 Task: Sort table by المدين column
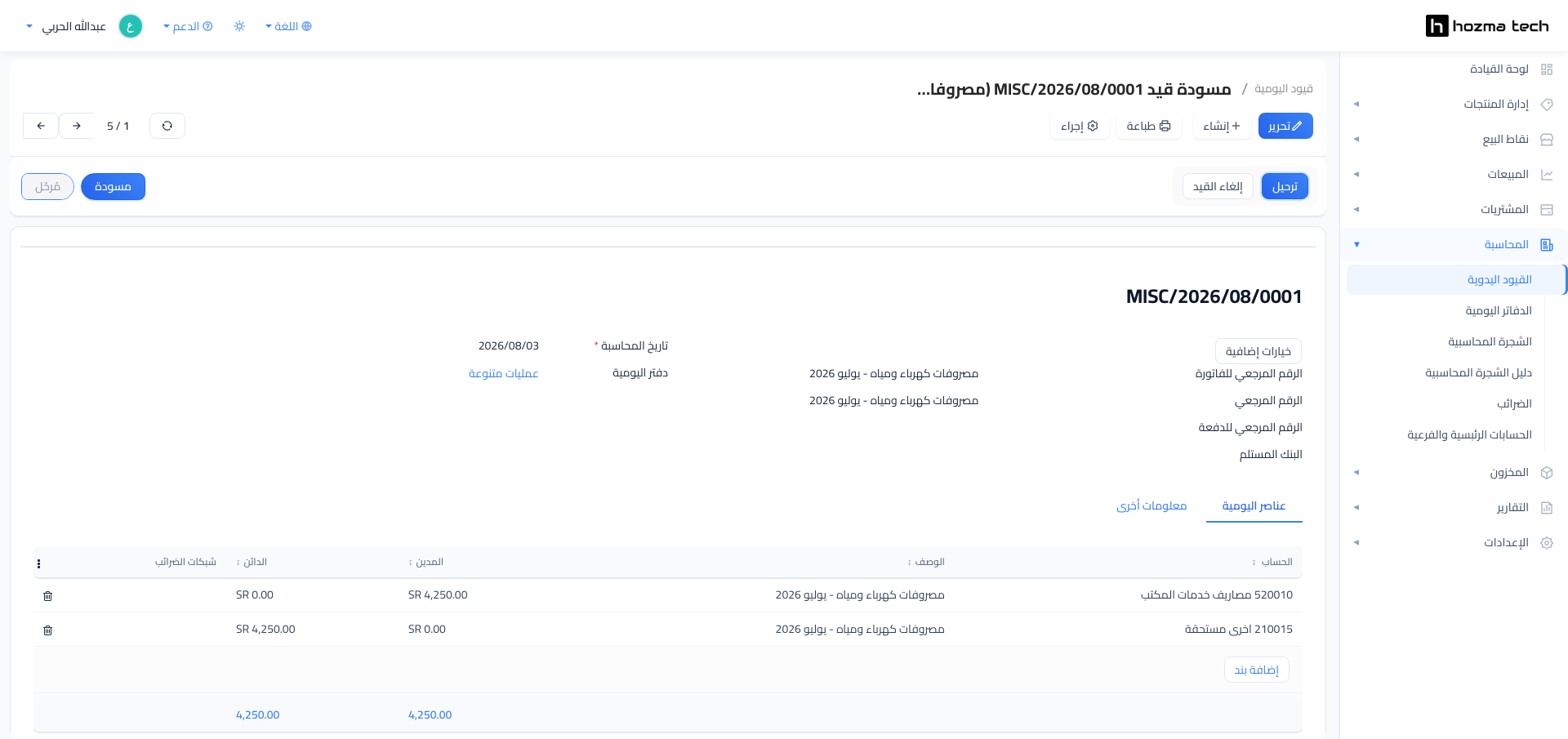426,562
